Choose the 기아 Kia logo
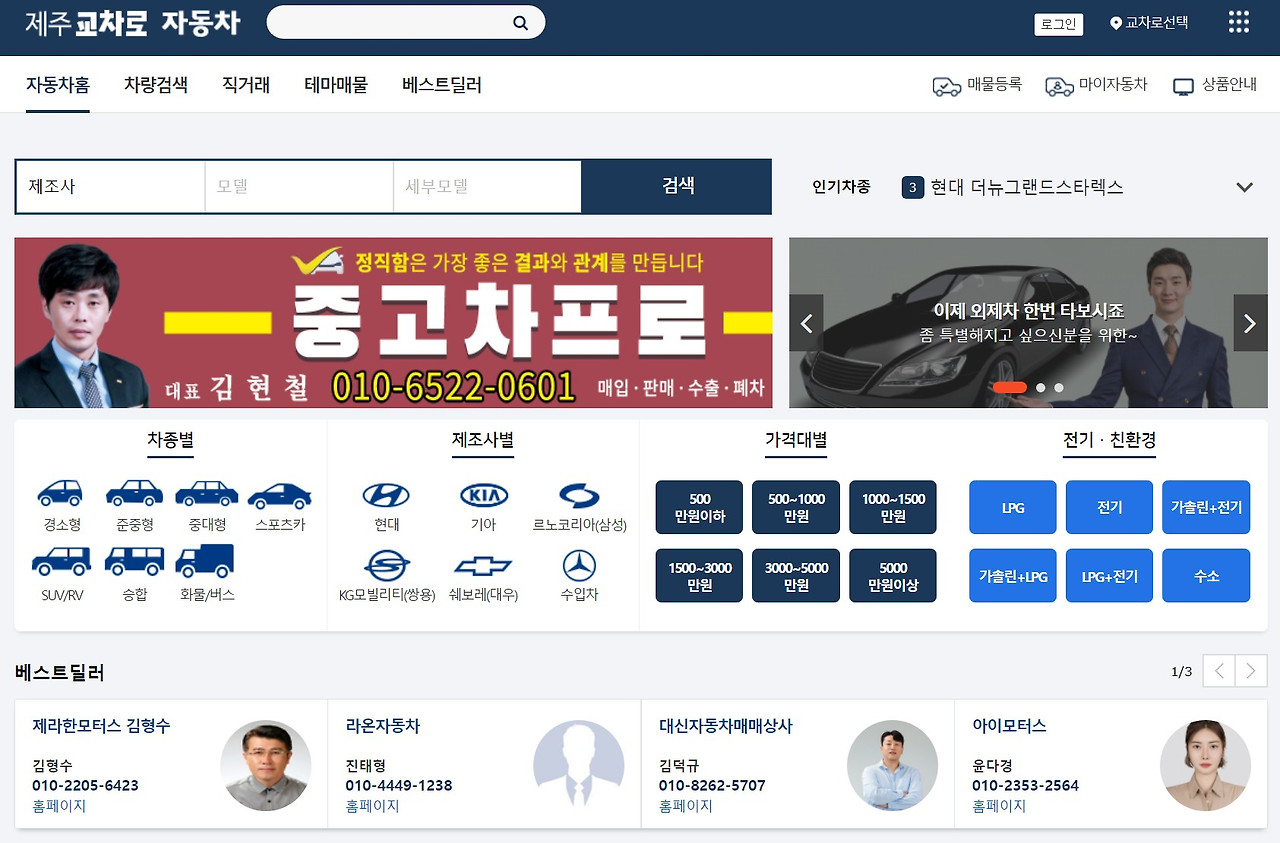 point(484,495)
